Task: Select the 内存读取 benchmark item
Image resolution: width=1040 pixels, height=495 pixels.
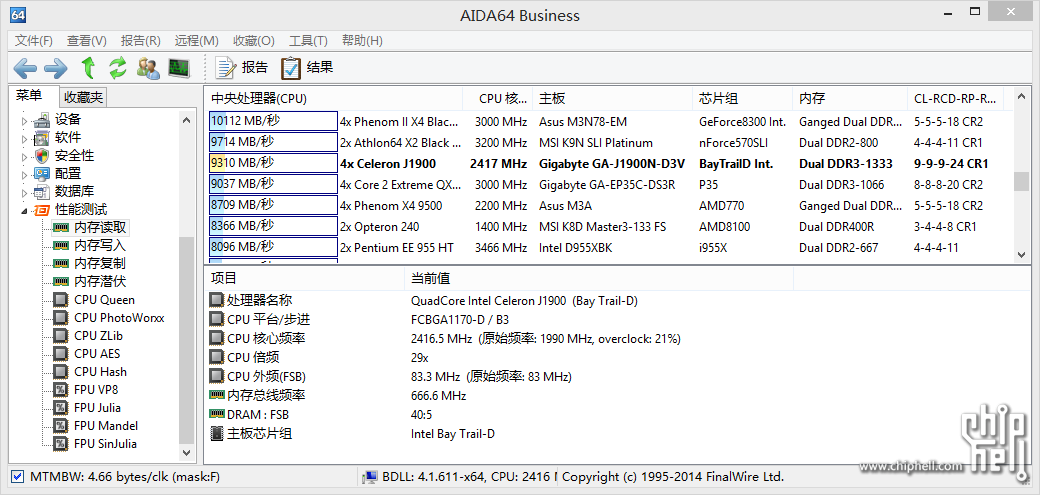Action: 101,228
